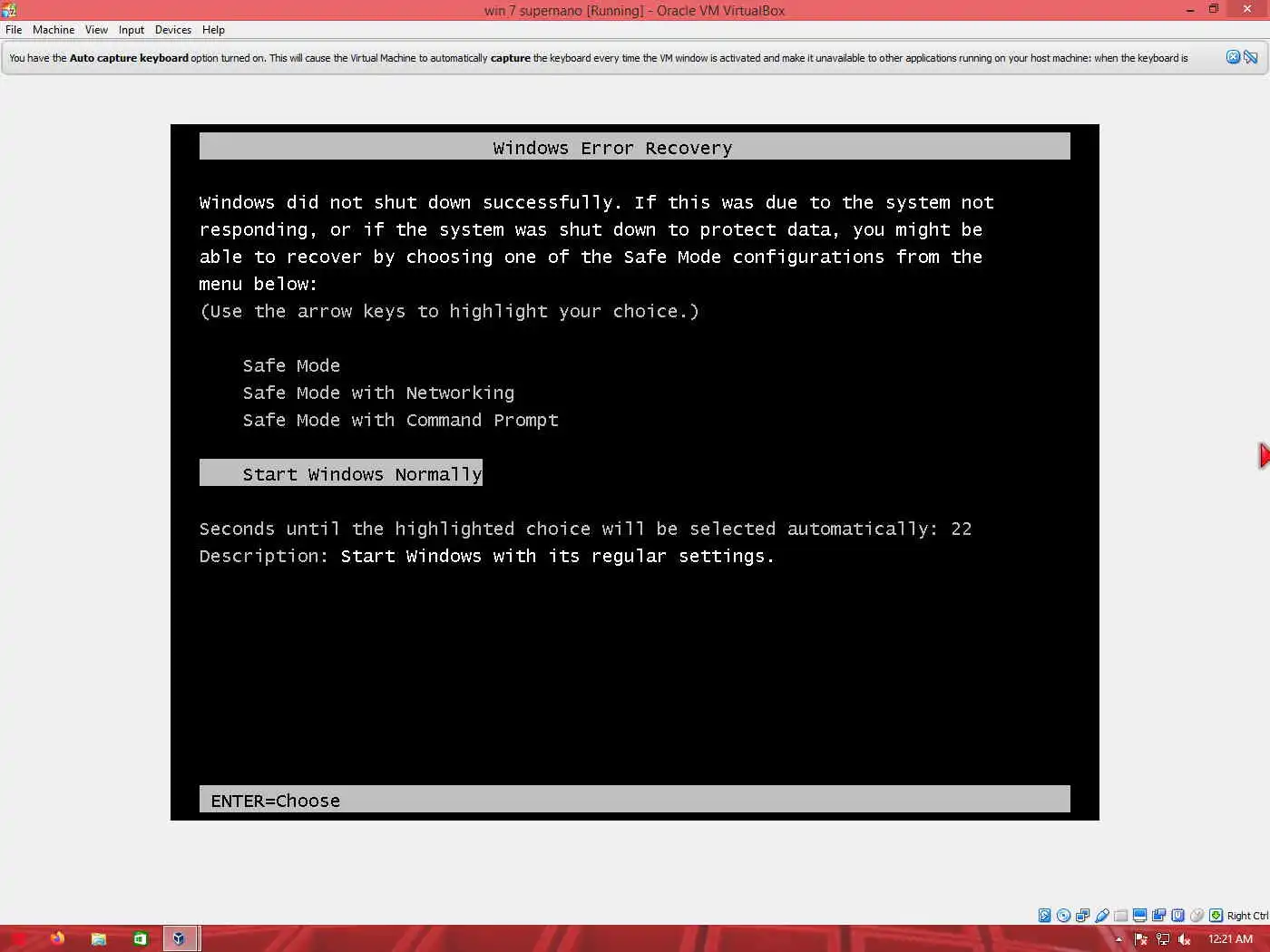Click the keyboard capture green arrow icon
This screenshot has width=1270, height=952.
[x=1216, y=915]
